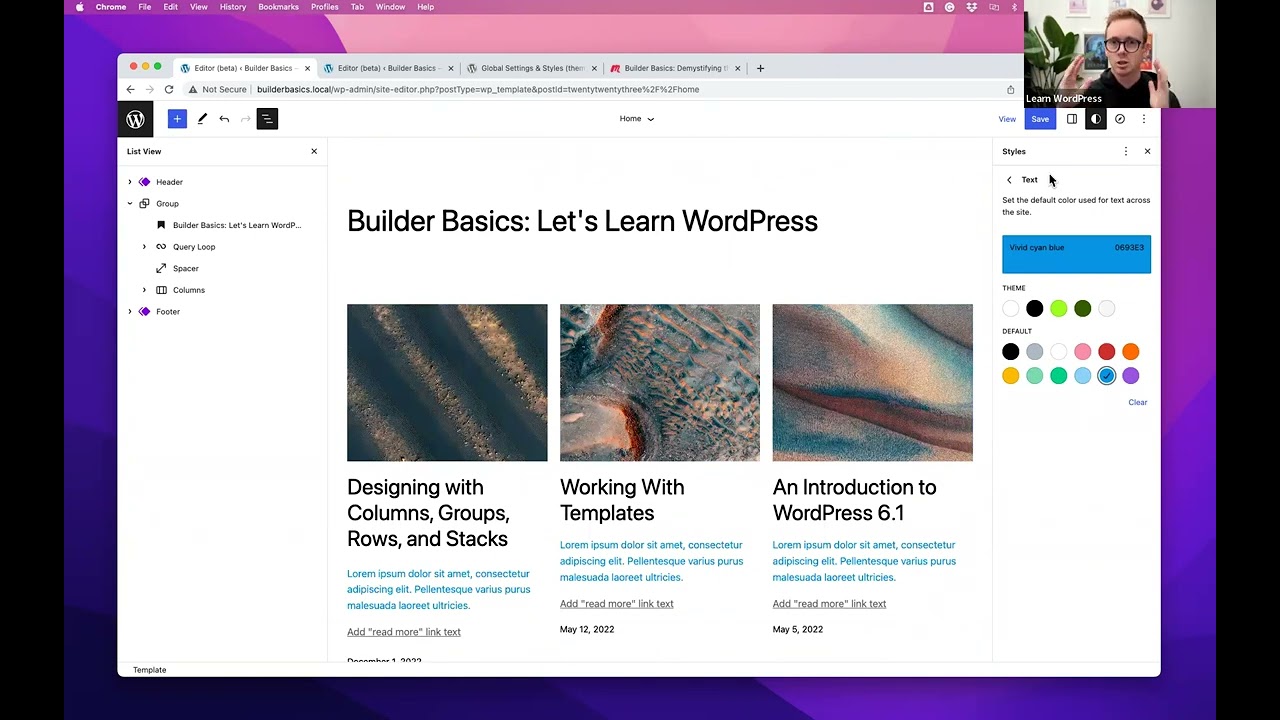Viewport: 1280px width, 720px height.
Task: Open the Styles panel more options menu
Action: click(1126, 151)
